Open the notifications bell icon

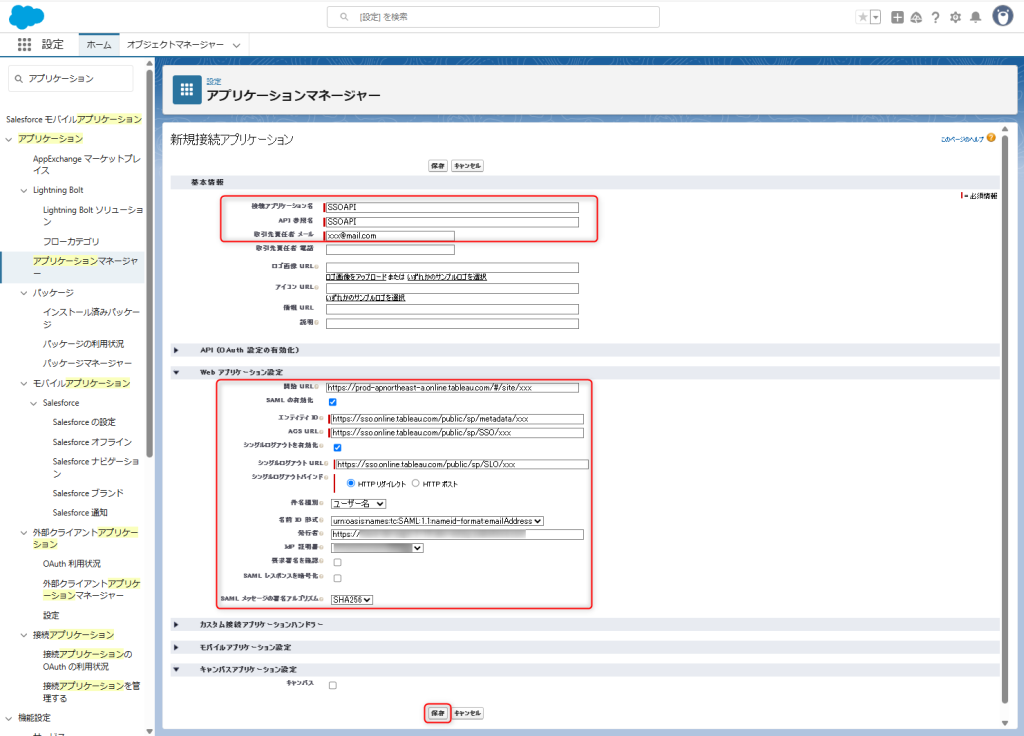tap(976, 18)
